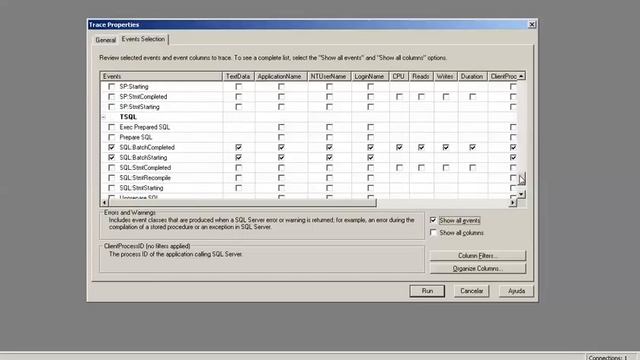Click the Events column header

coord(161,76)
